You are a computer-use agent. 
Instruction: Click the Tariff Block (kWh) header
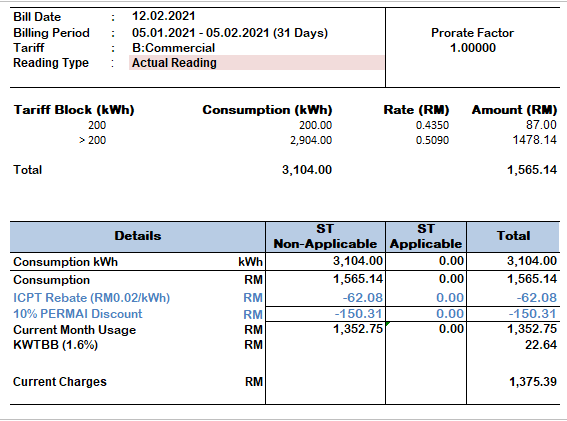(74, 110)
